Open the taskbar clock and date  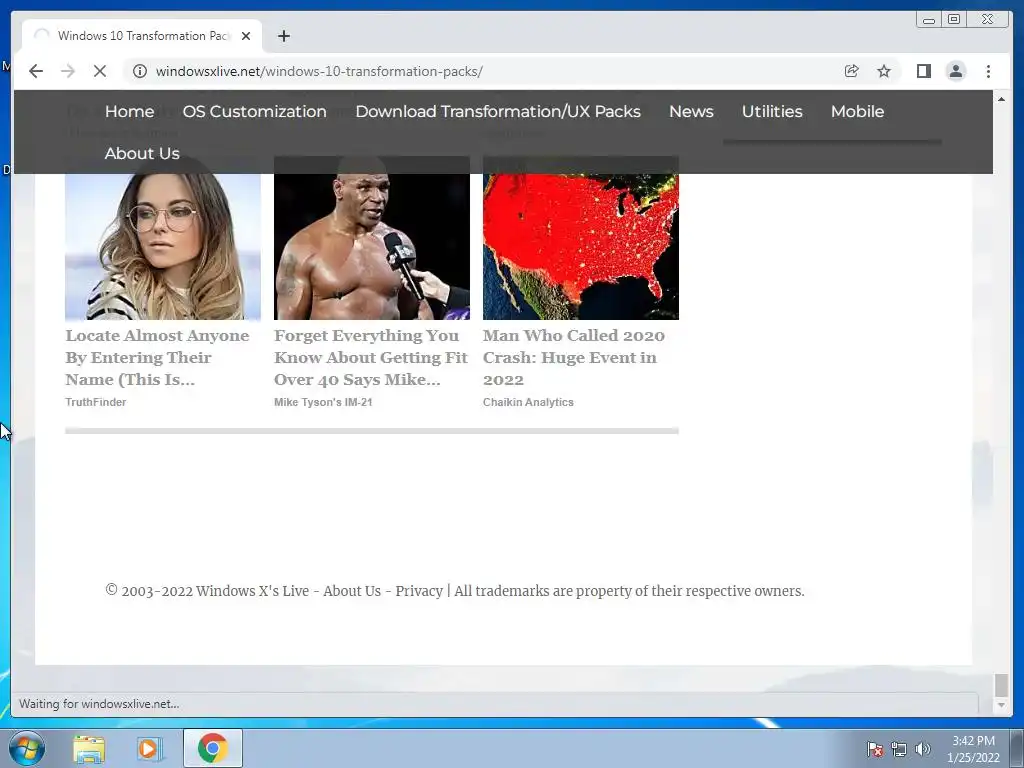coord(973,749)
